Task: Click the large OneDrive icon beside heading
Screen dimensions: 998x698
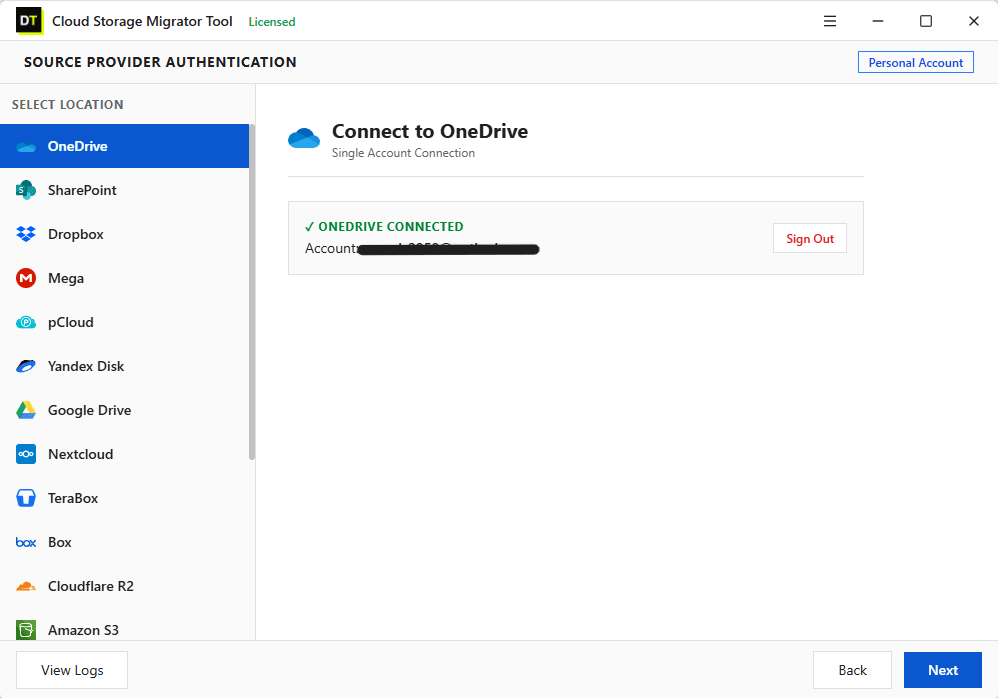Action: coord(304,138)
